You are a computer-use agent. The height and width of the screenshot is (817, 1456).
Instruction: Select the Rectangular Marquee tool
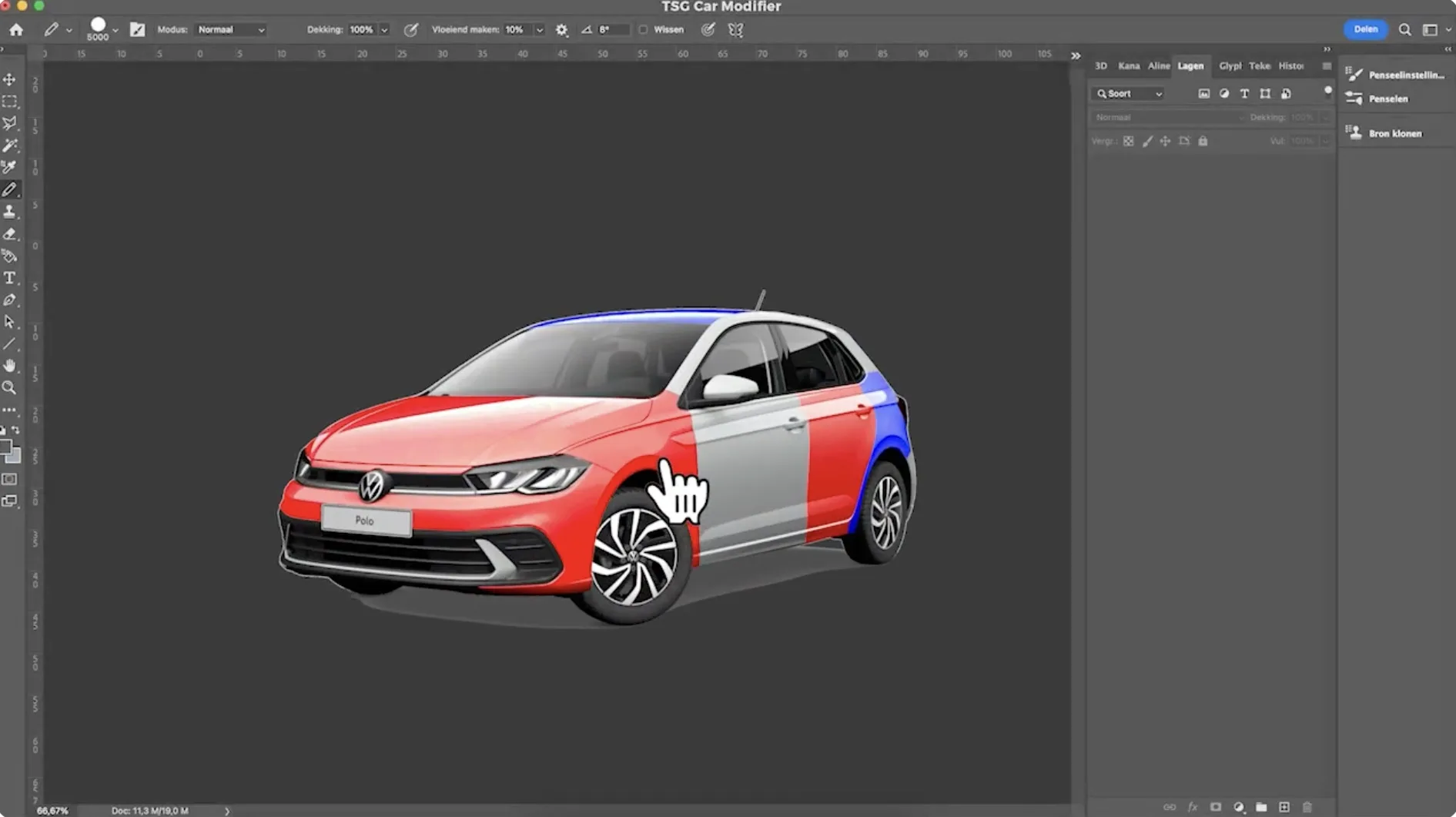click(x=9, y=102)
